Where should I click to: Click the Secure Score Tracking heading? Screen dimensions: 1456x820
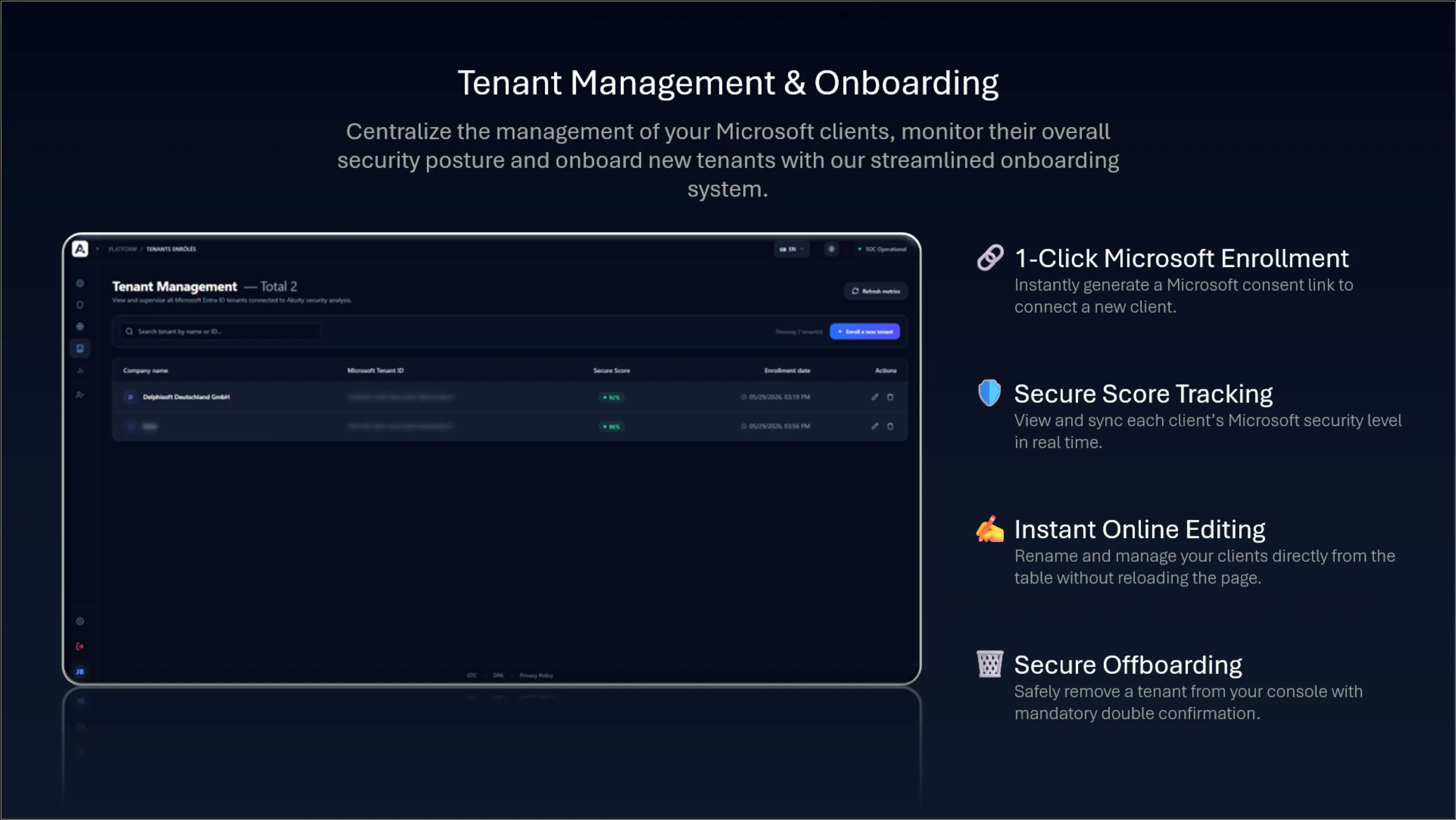pos(1143,394)
